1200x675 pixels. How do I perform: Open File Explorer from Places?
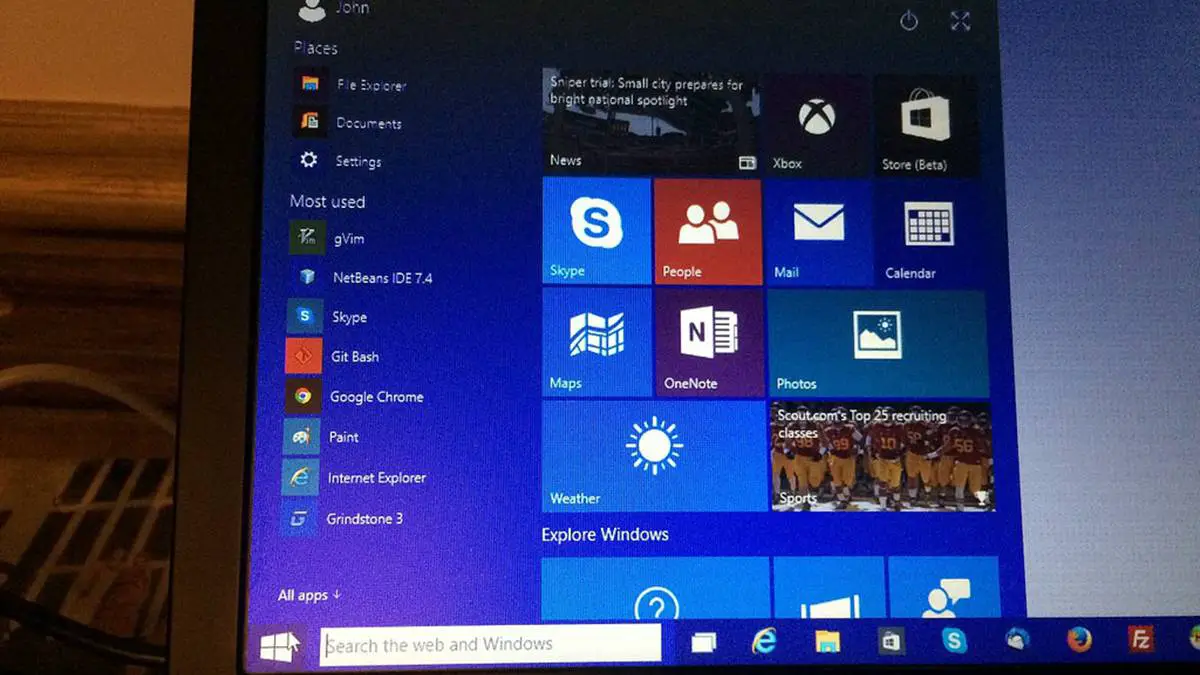point(351,85)
